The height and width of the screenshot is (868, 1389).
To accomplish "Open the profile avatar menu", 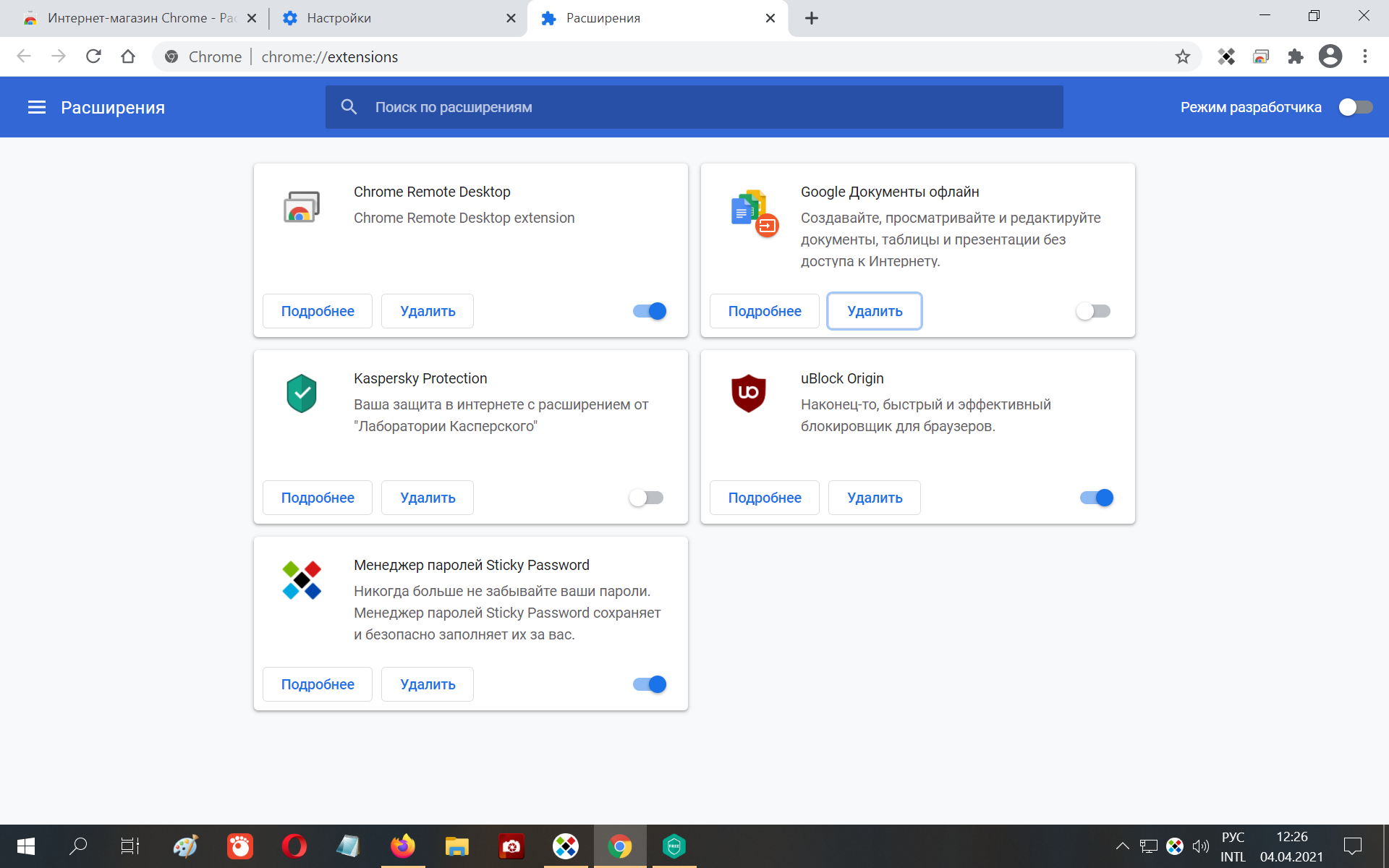I will pyautogui.click(x=1330, y=56).
